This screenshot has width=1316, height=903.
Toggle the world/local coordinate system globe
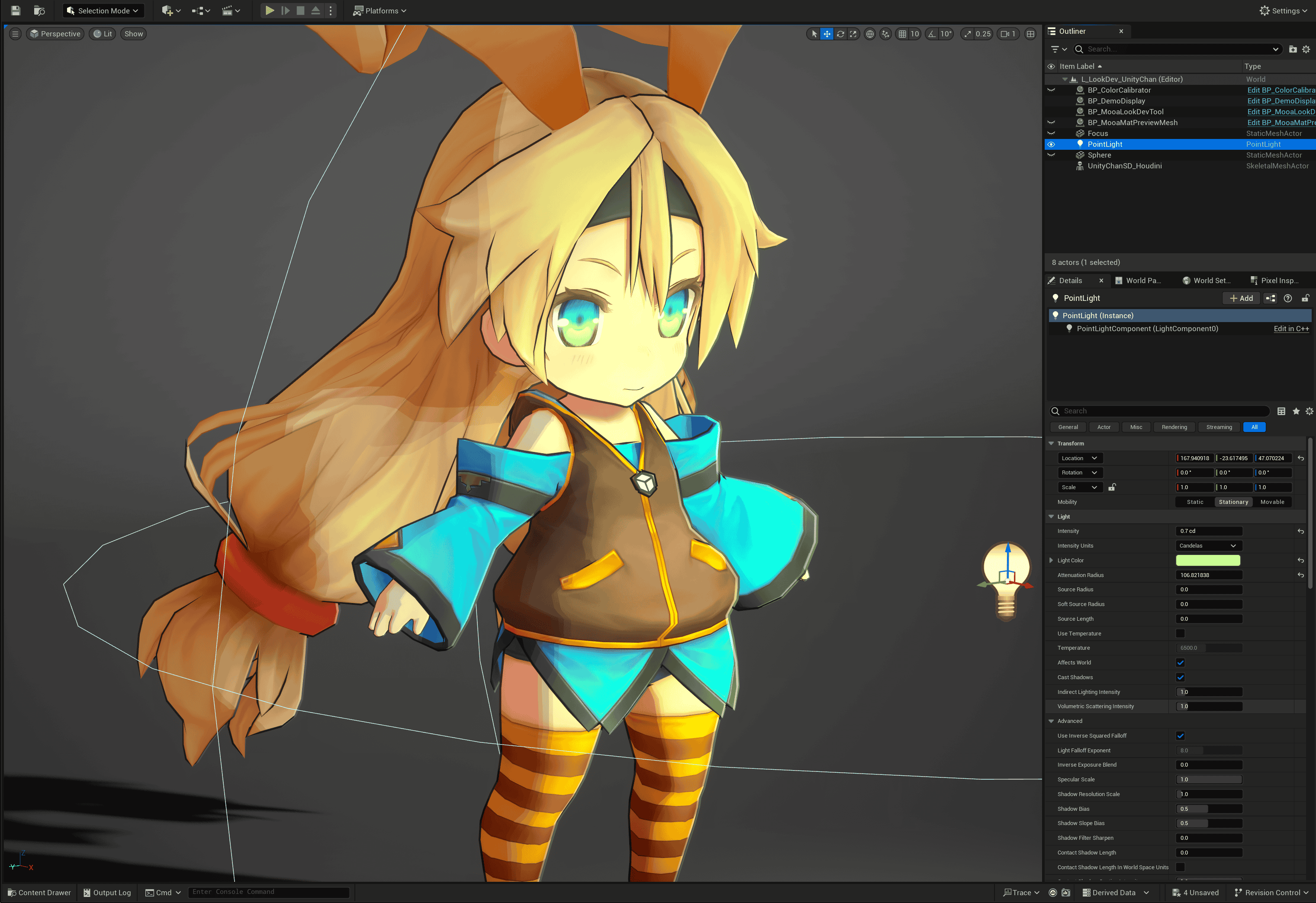870,34
